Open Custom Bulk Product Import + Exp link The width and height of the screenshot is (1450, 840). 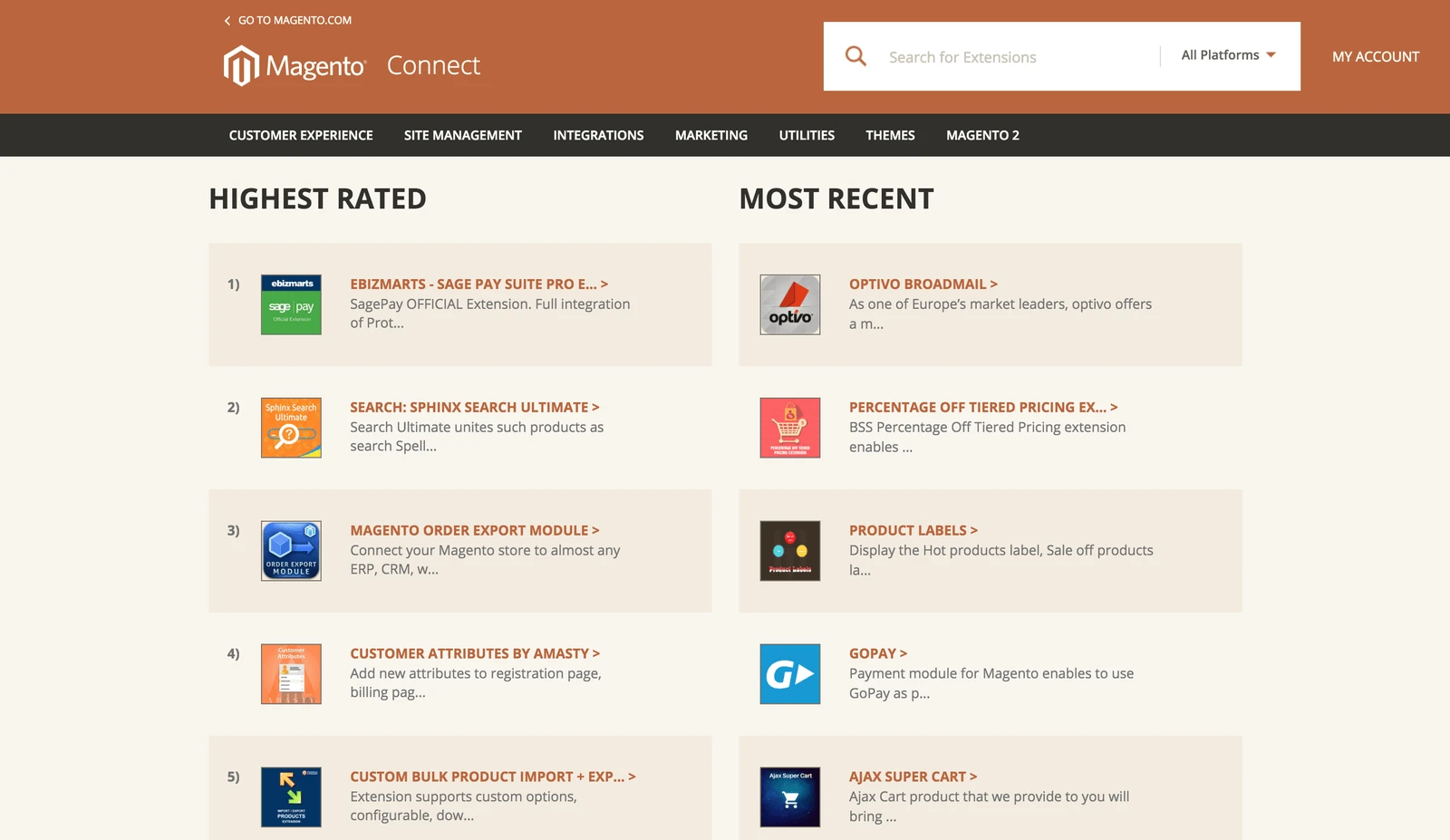(x=493, y=777)
